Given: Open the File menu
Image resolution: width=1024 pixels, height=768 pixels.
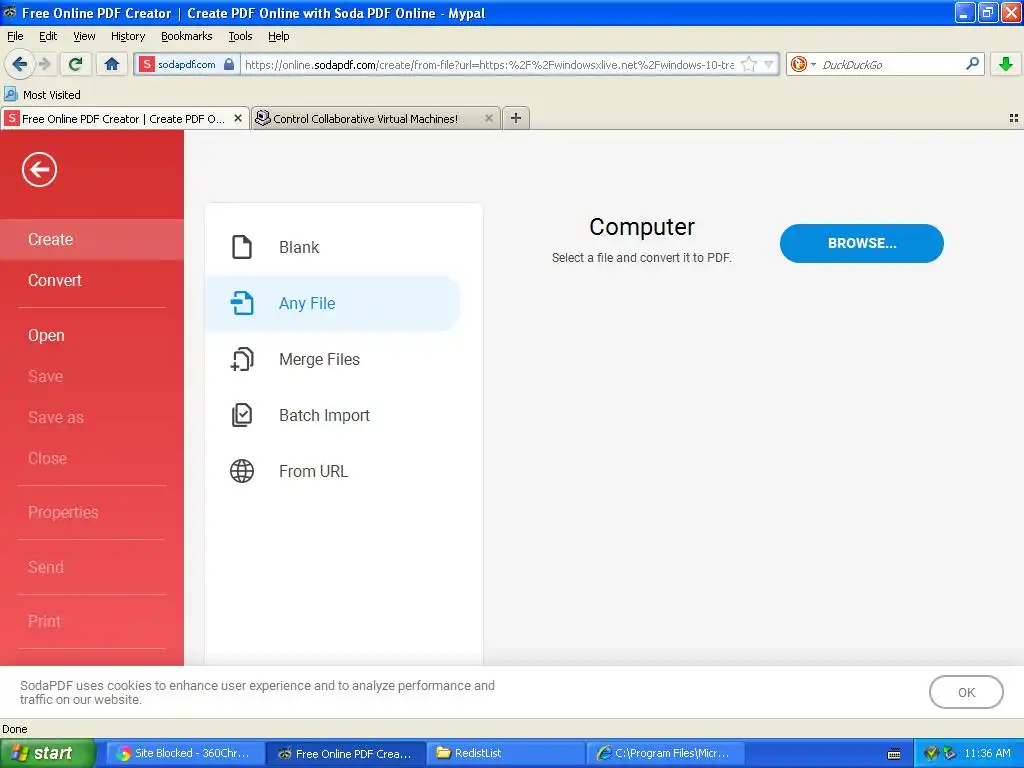Looking at the screenshot, I should [x=15, y=36].
